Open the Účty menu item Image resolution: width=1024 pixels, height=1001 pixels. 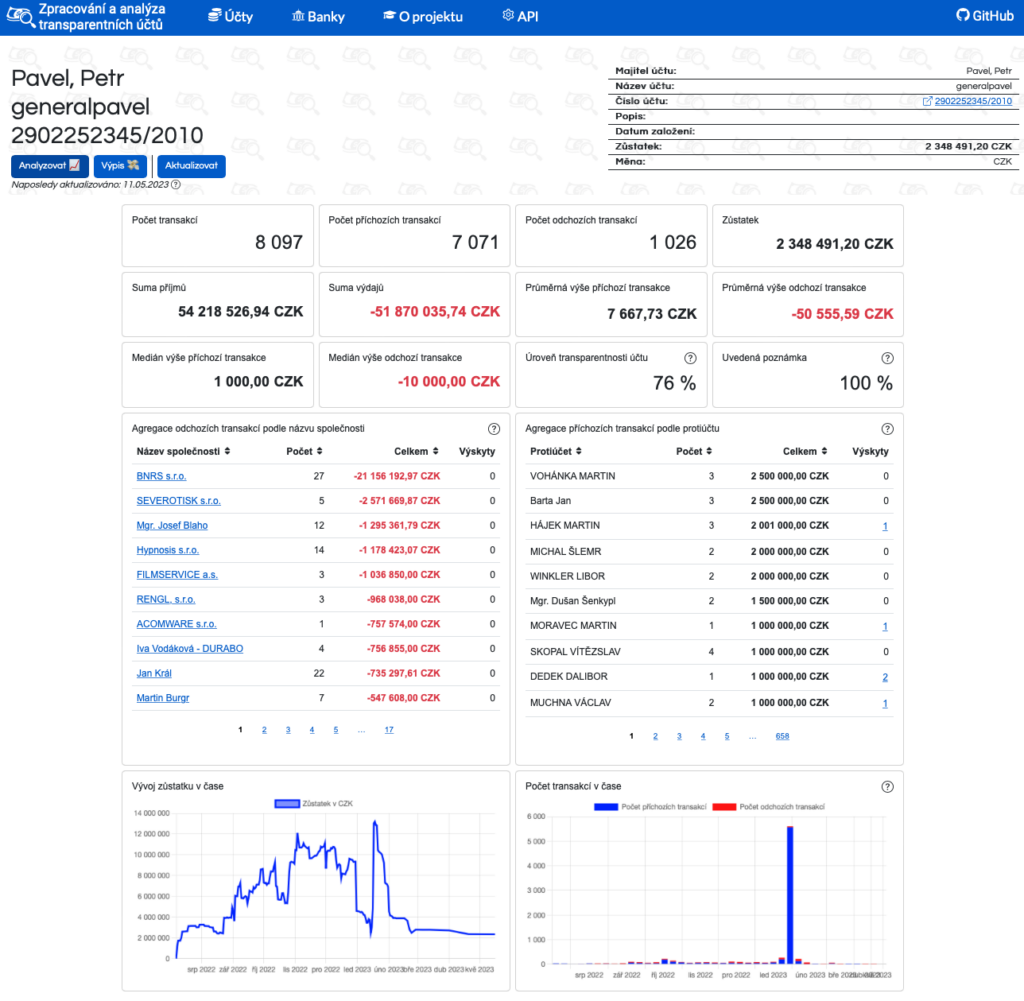coord(231,16)
